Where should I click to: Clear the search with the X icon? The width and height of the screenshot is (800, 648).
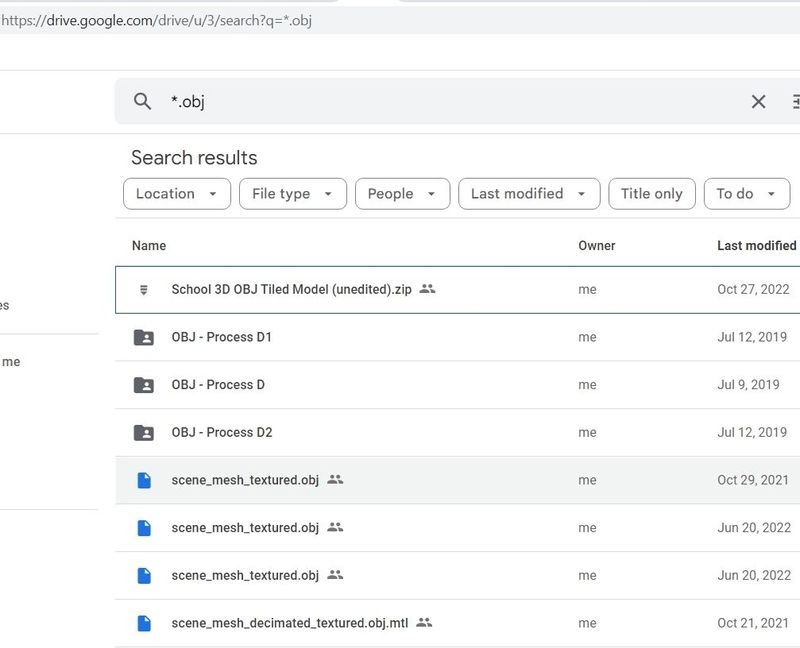758,101
